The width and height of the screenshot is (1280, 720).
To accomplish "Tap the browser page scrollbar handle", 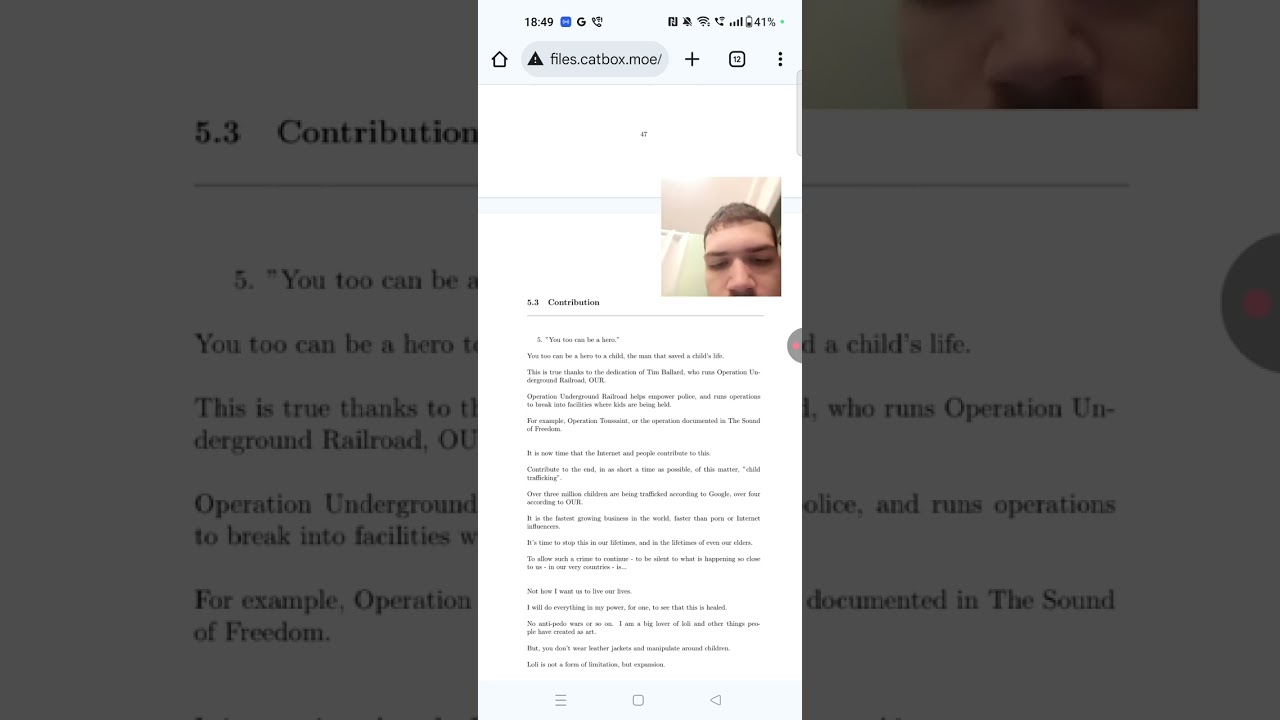I will (x=799, y=113).
